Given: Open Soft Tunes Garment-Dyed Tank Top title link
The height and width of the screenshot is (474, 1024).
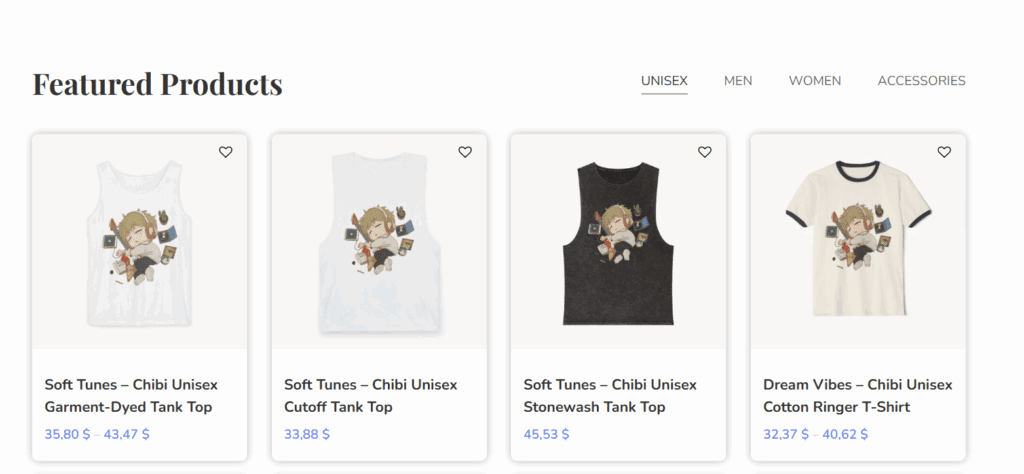Looking at the screenshot, I should 131,396.
